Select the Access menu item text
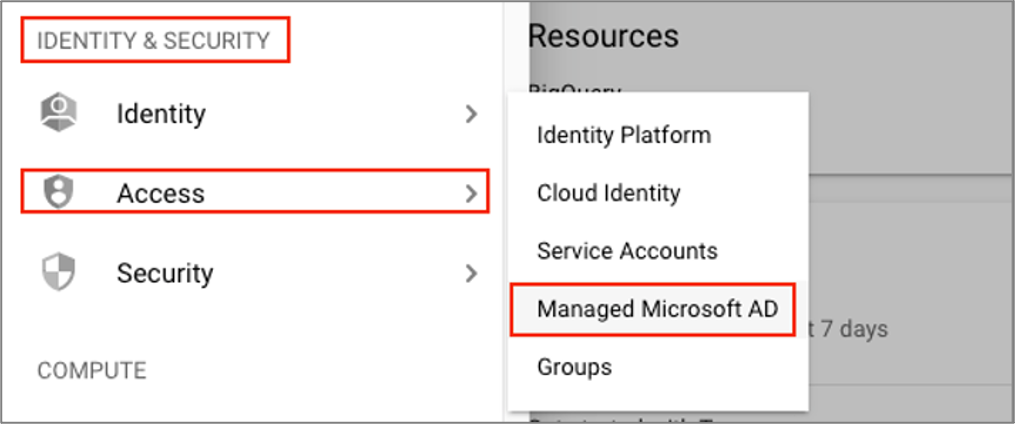 pyautogui.click(x=160, y=193)
